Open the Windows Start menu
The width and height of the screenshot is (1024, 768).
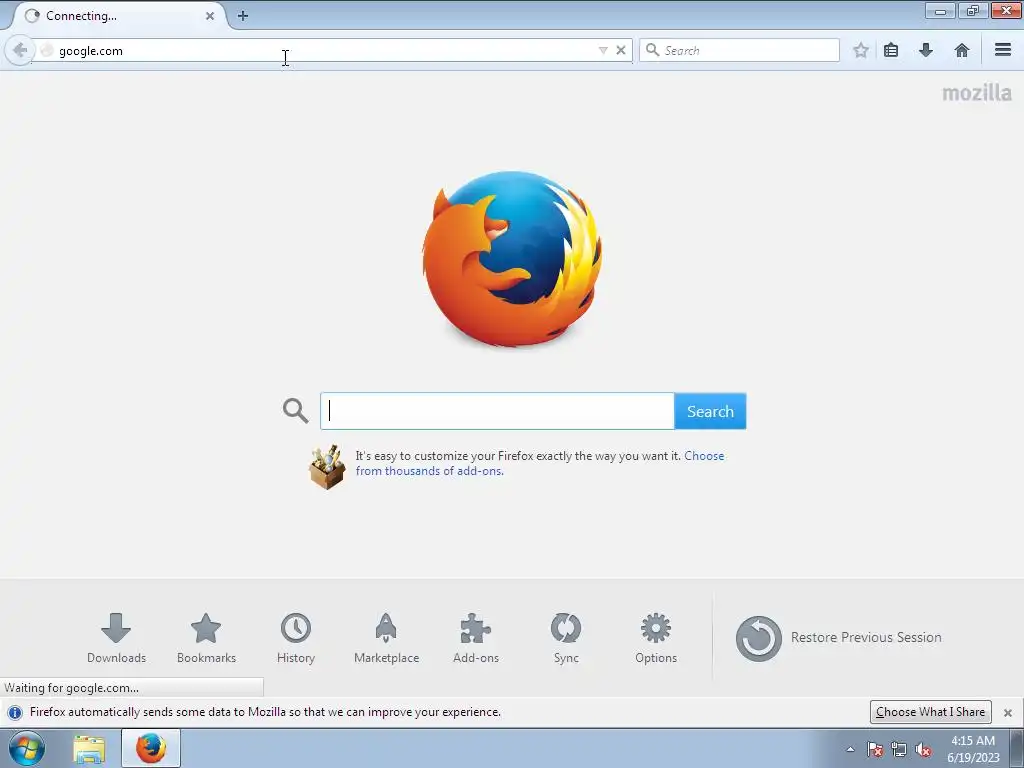(x=27, y=748)
